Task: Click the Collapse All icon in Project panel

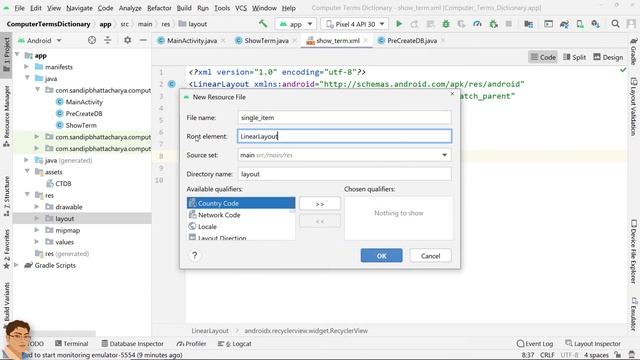Action: coord(107,40)
